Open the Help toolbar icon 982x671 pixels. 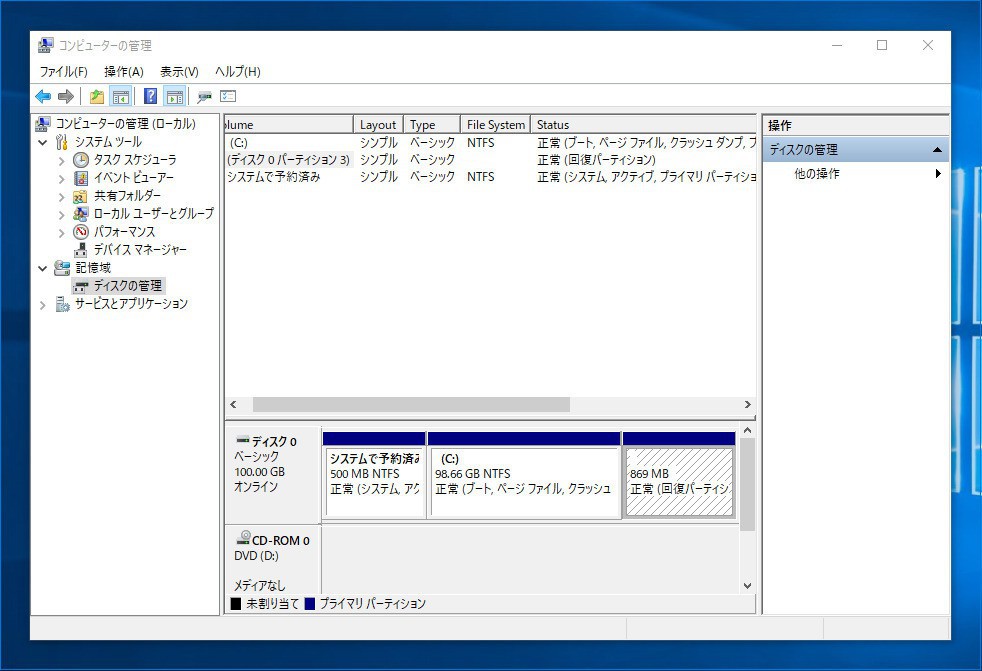tap(150, 97)
